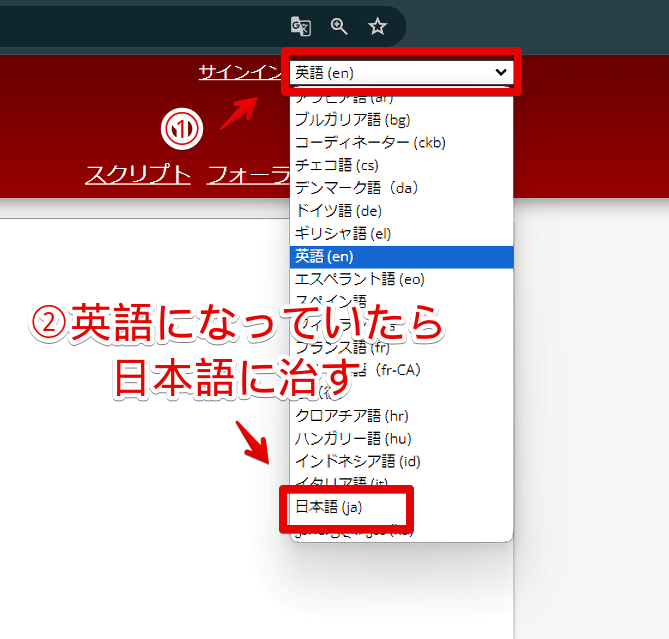Select エスペラント語 (eo) from language list
Screen dimensions: 669x639
(x=401, y=279)
